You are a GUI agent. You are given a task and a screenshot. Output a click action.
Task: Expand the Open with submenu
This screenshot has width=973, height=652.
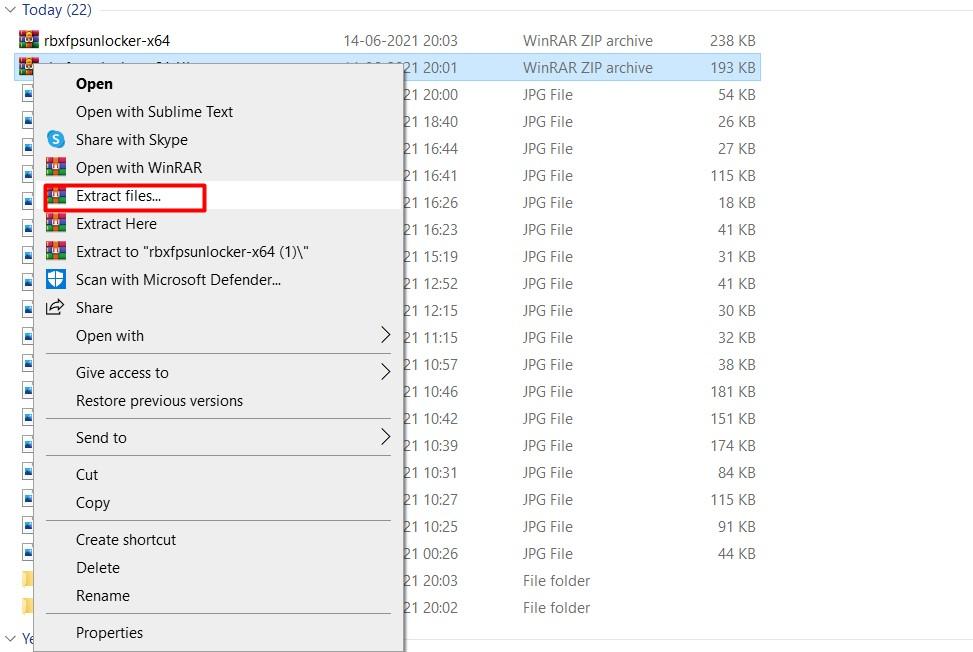point(109,336)
